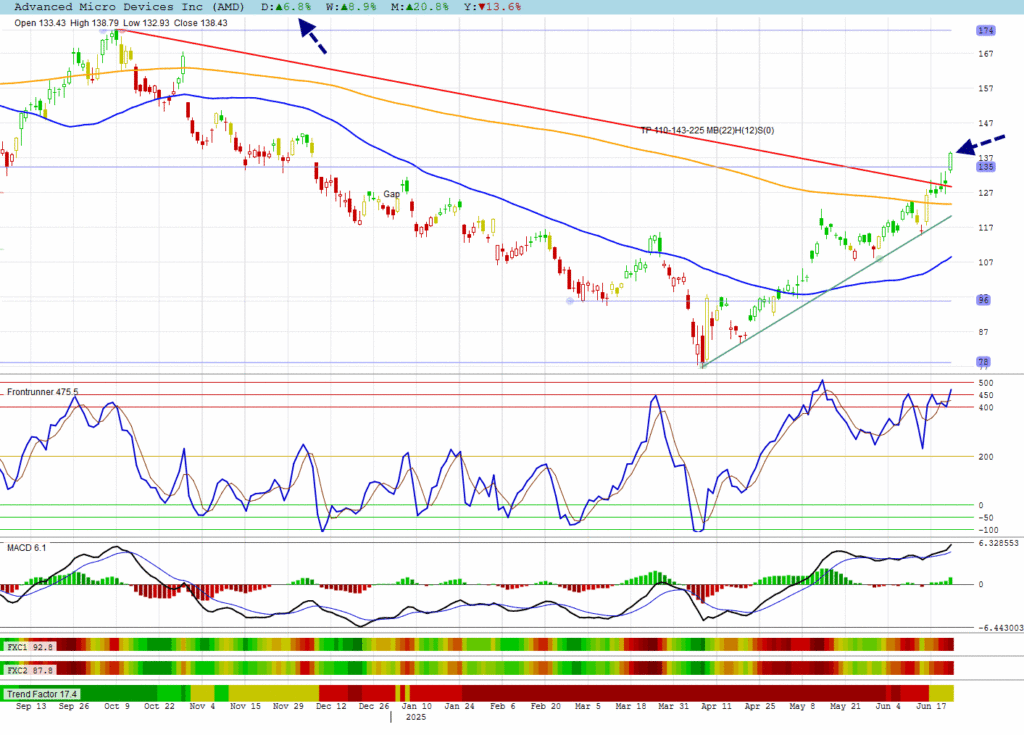
Task: Click the Sep 26 date label
Action: pyautogui.click(x=74, y=706)
